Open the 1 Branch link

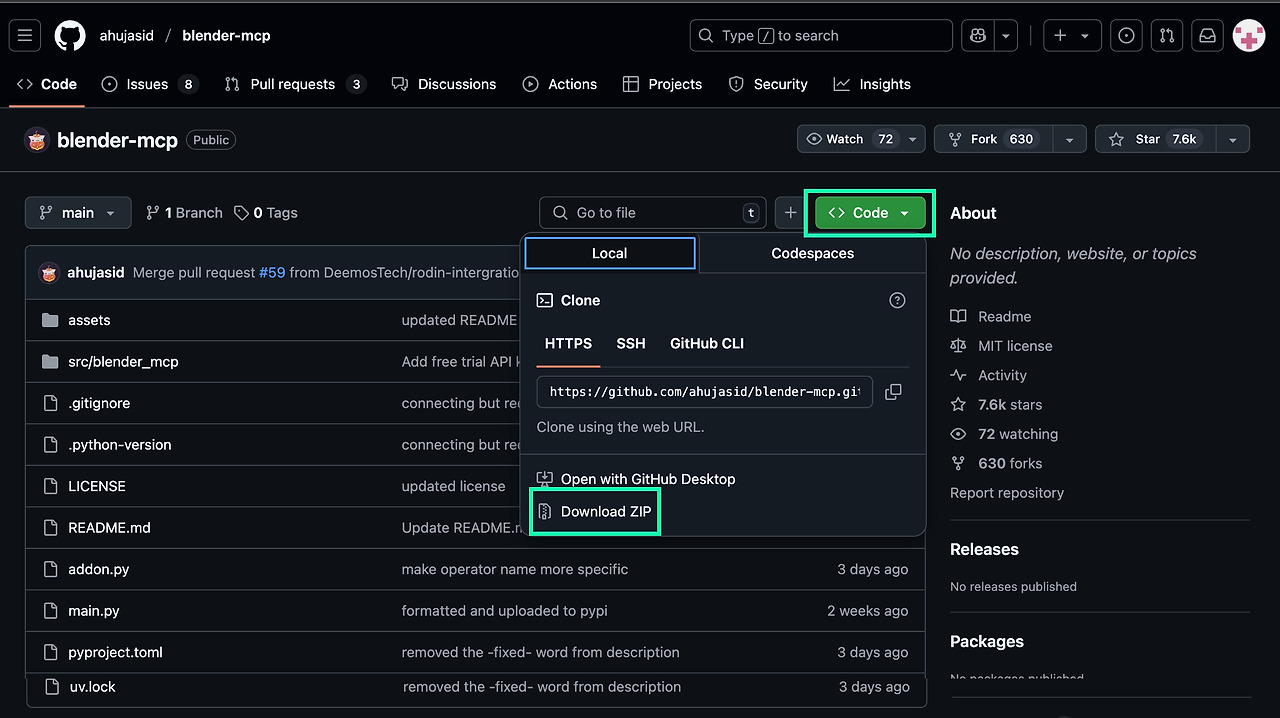tap(184, 213)
